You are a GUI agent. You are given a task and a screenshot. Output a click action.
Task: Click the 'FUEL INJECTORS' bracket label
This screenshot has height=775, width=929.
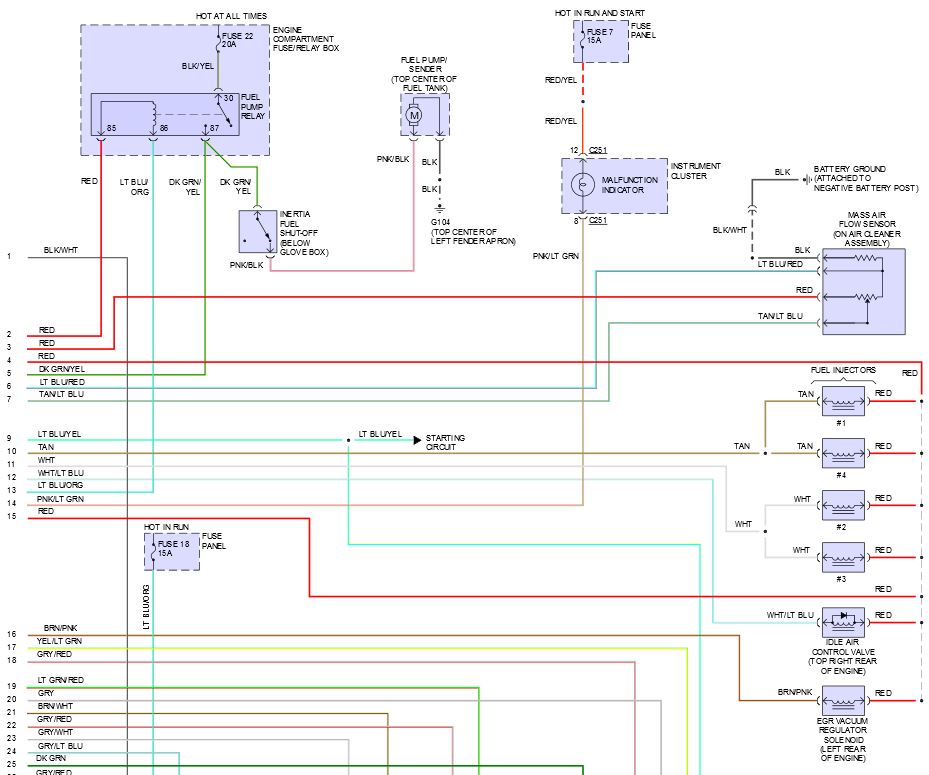pos(842,370)
